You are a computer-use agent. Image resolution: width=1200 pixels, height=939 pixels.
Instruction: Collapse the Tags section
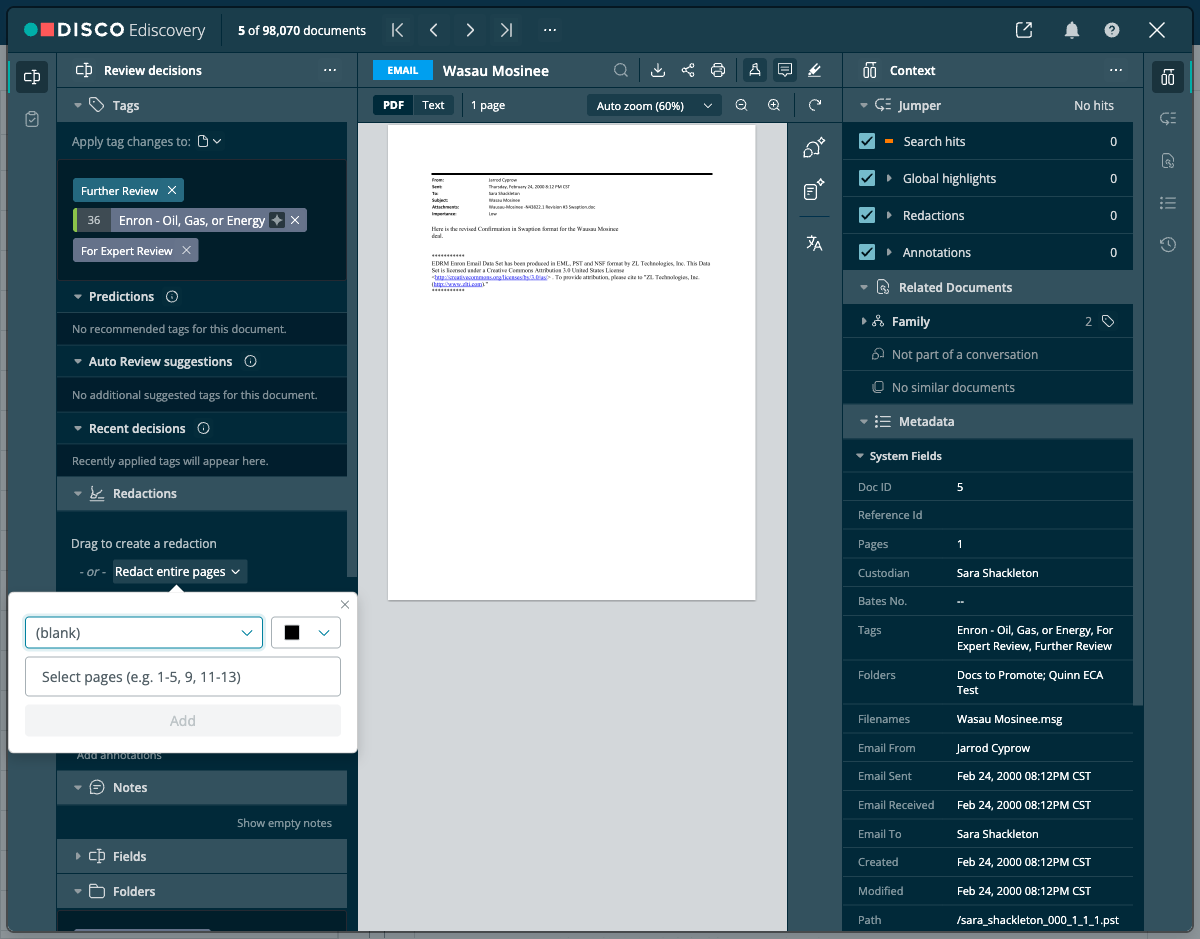pos(77,105)
